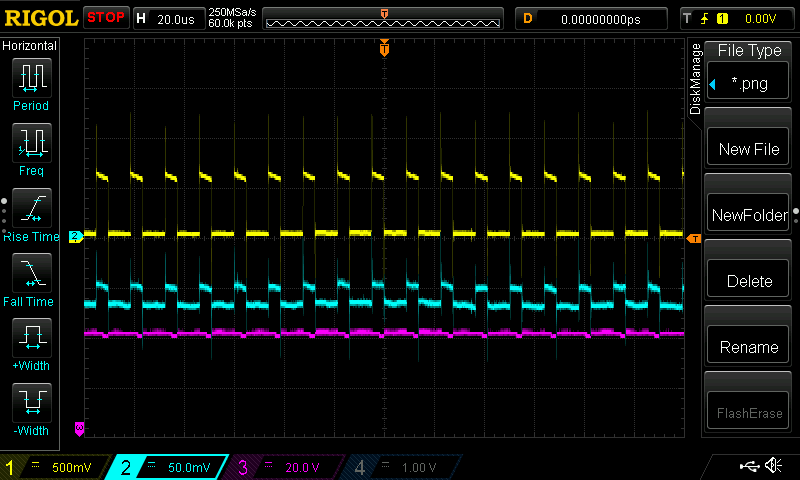Open the Horizontal measurement menu header
Image resolution: width=800 pixels, height=480 pixels.
pyautogui.click(x=31, y=46)
